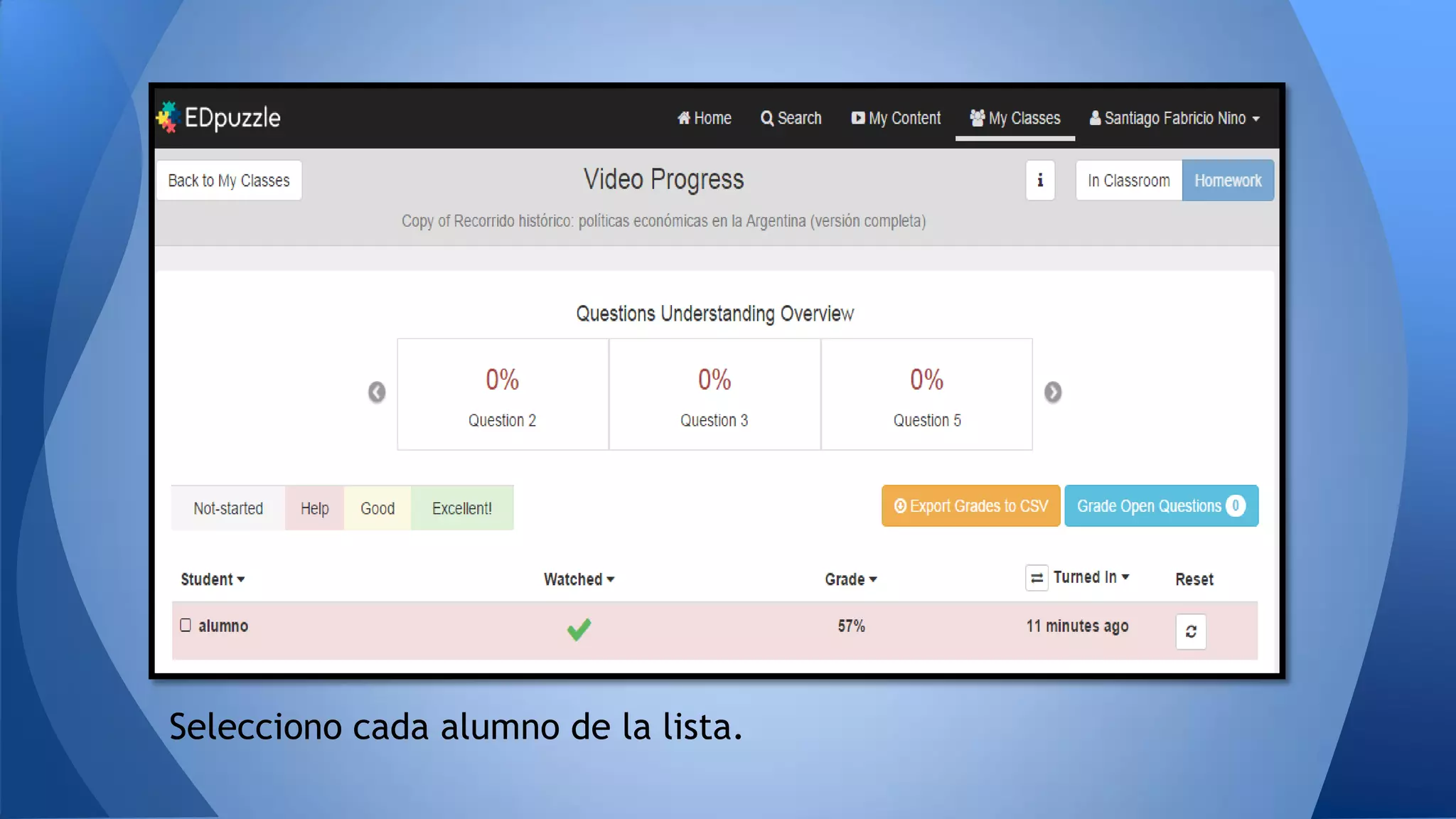
Task: Open Santiago Fabricio Nino user menu
Action: (1174, 118)
